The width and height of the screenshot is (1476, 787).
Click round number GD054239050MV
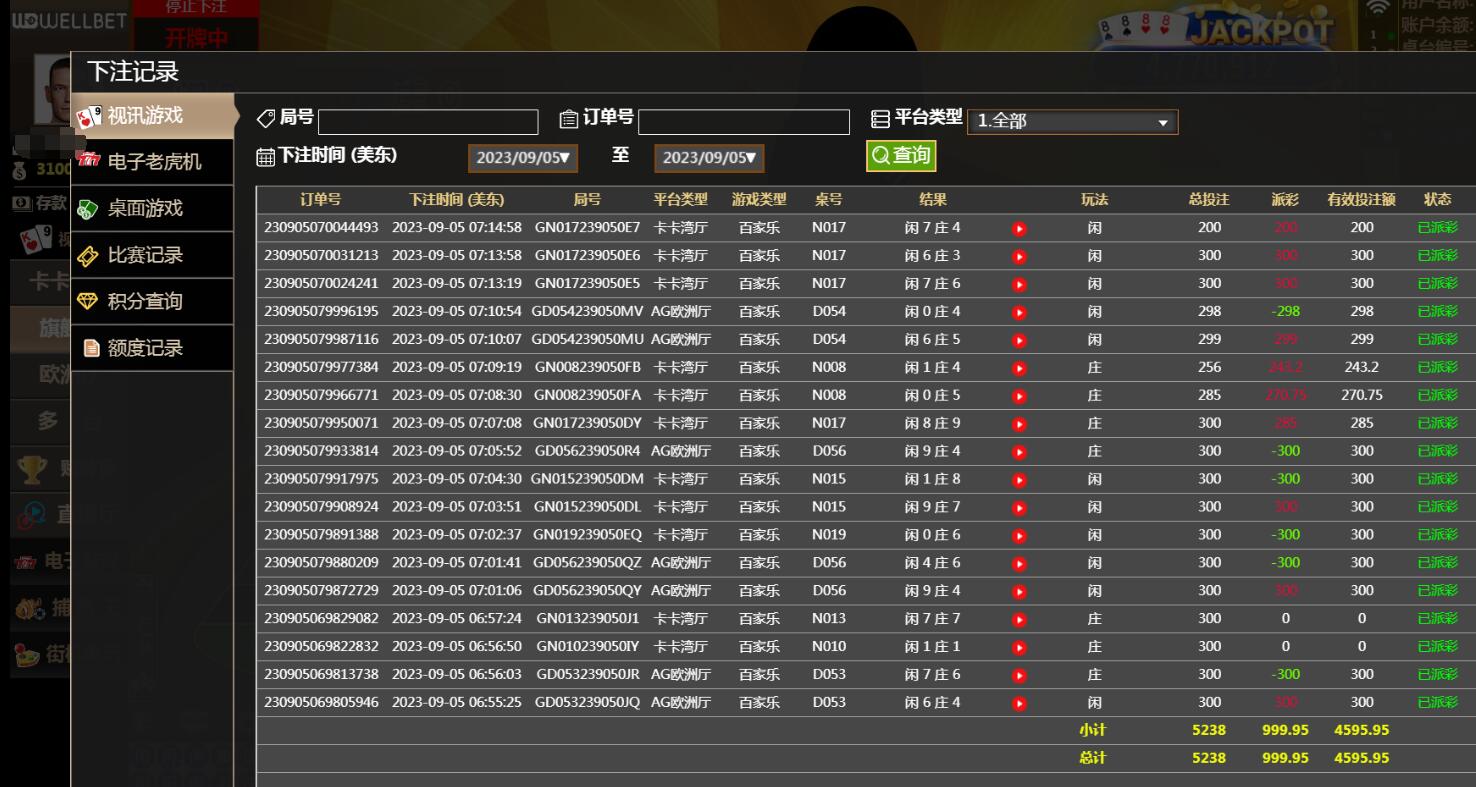(x=587, y=312)
